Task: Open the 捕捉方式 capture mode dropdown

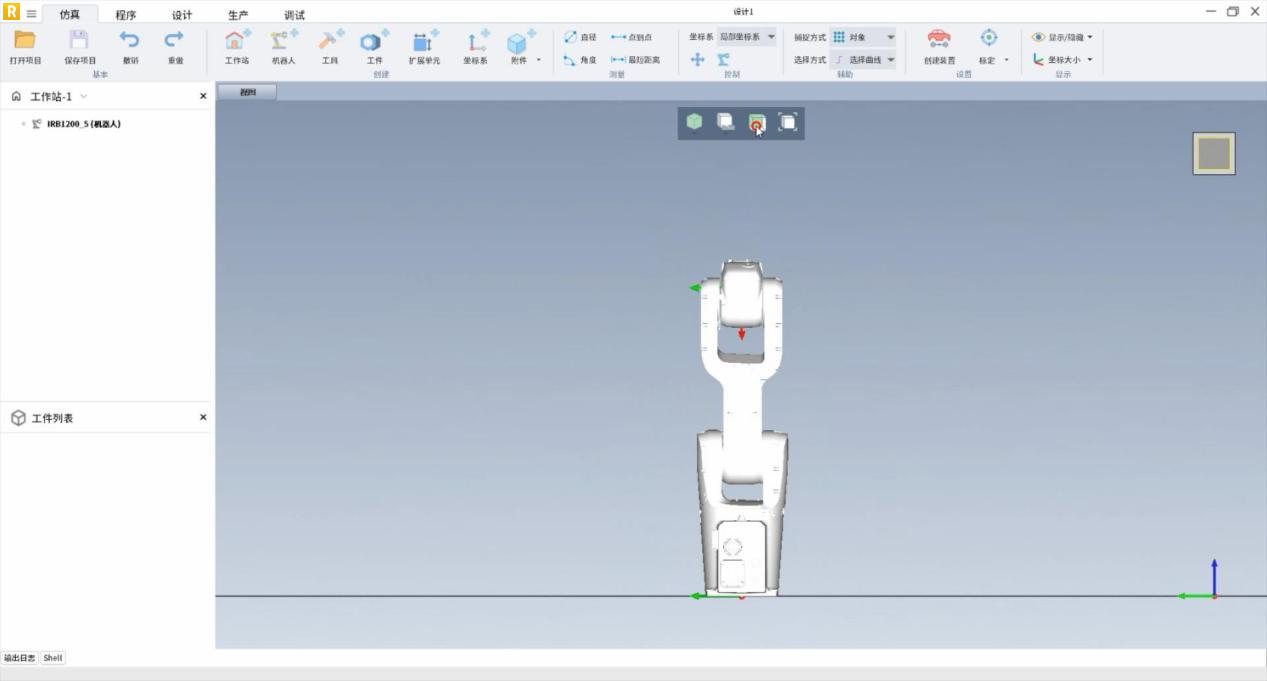Action: coord(863,37)
